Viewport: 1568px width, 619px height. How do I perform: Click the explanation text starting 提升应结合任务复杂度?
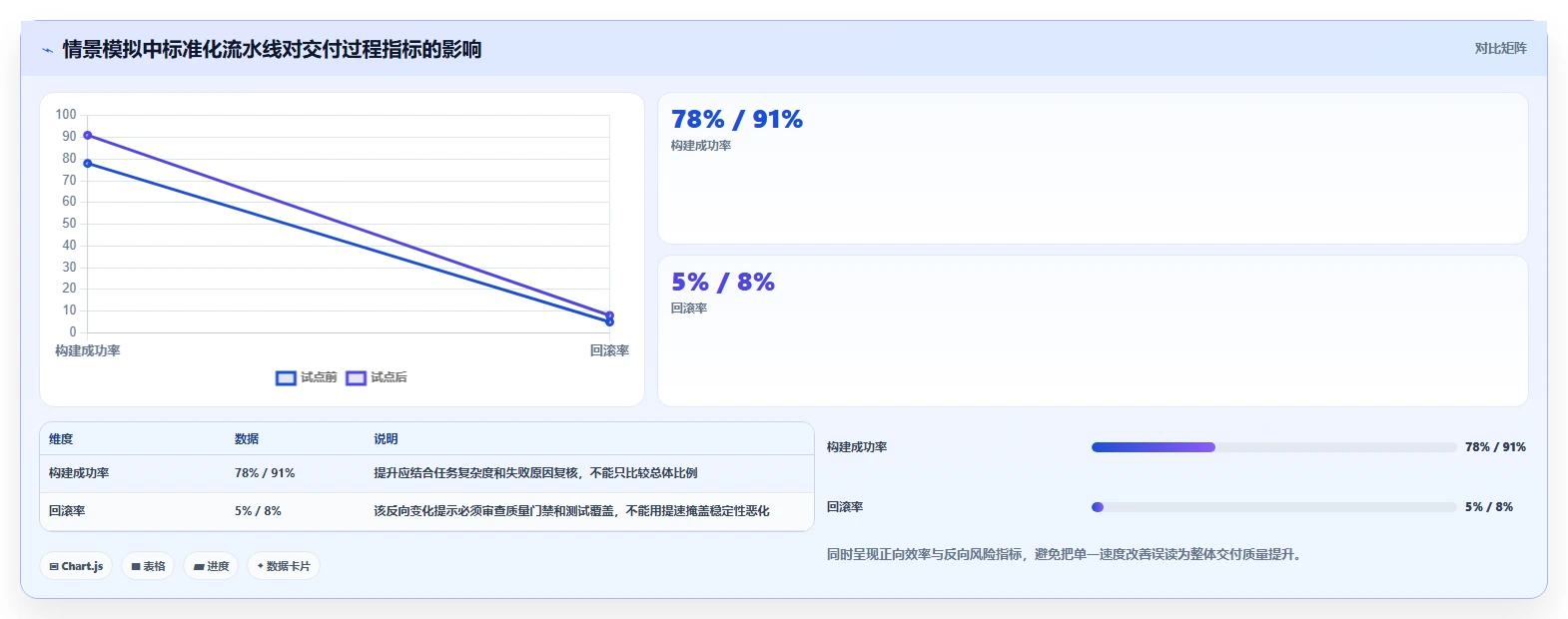click(x=535, y=473)
